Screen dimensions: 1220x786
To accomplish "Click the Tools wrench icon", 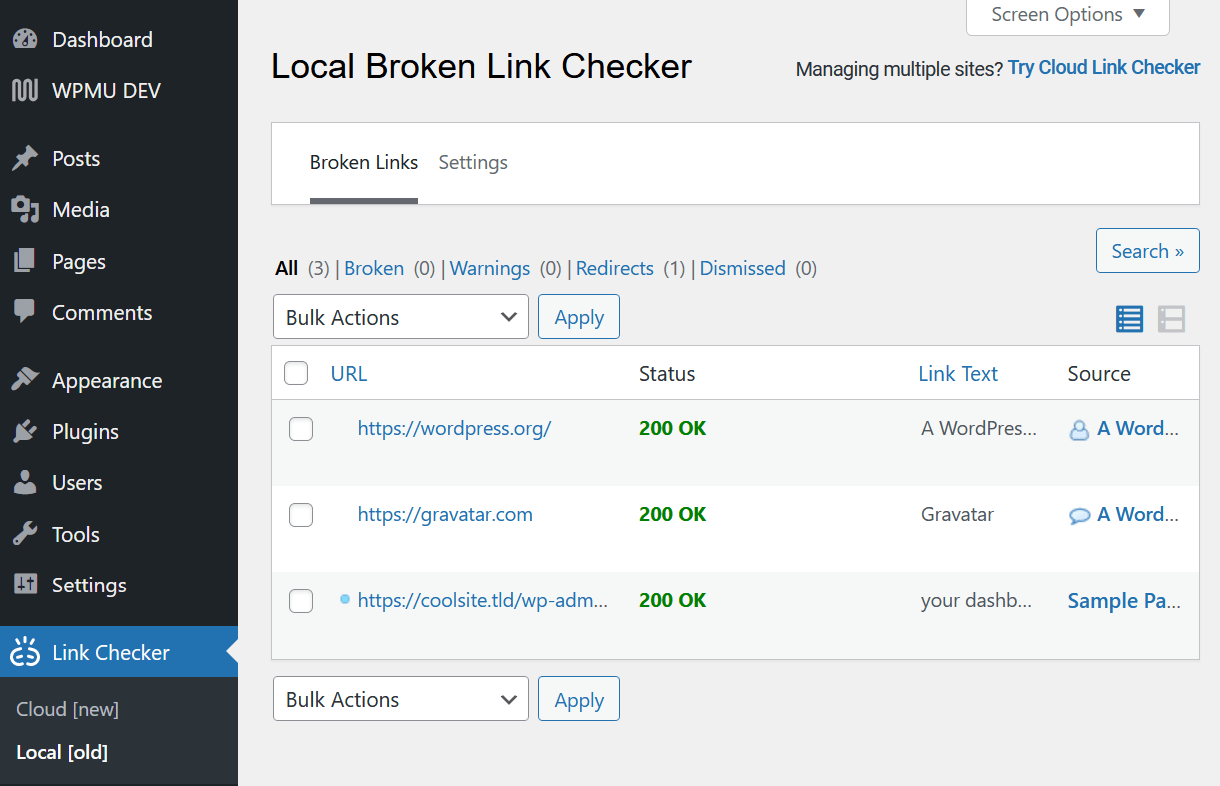I will [24, 535].
